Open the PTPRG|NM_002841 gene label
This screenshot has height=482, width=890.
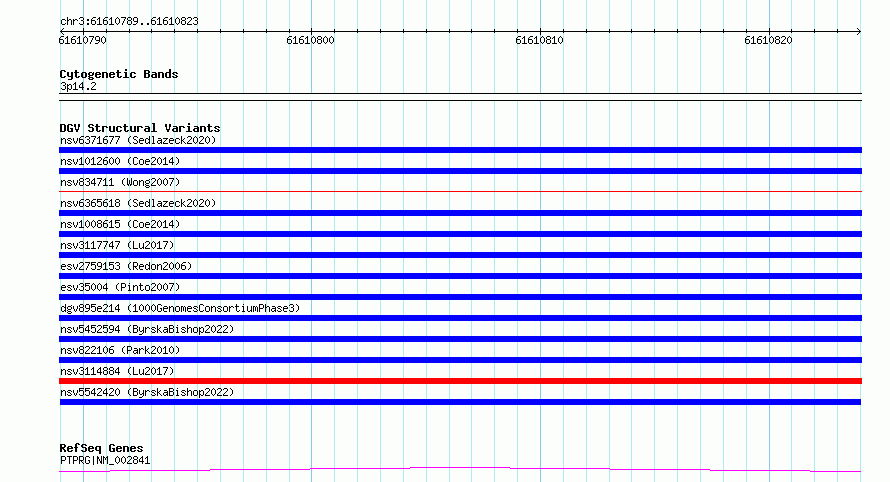point(105,460)
